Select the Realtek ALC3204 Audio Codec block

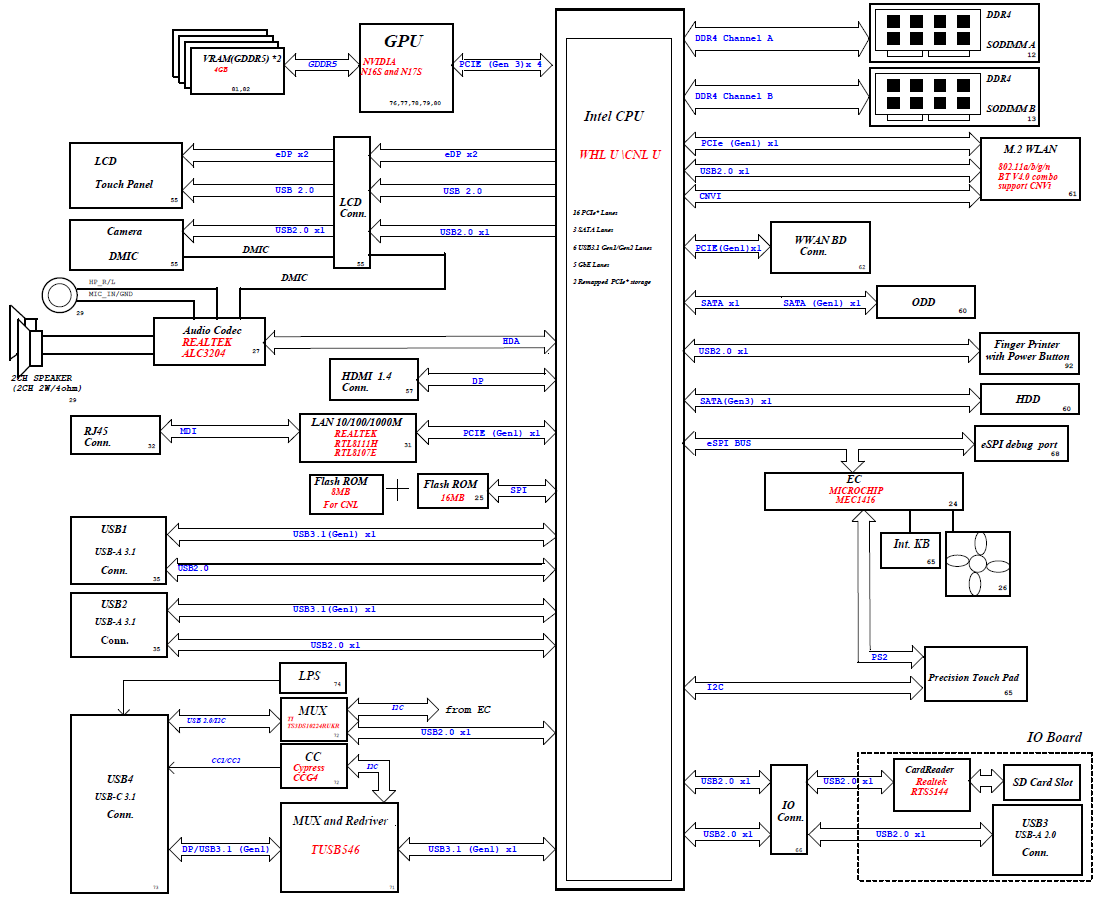(209, 341)
